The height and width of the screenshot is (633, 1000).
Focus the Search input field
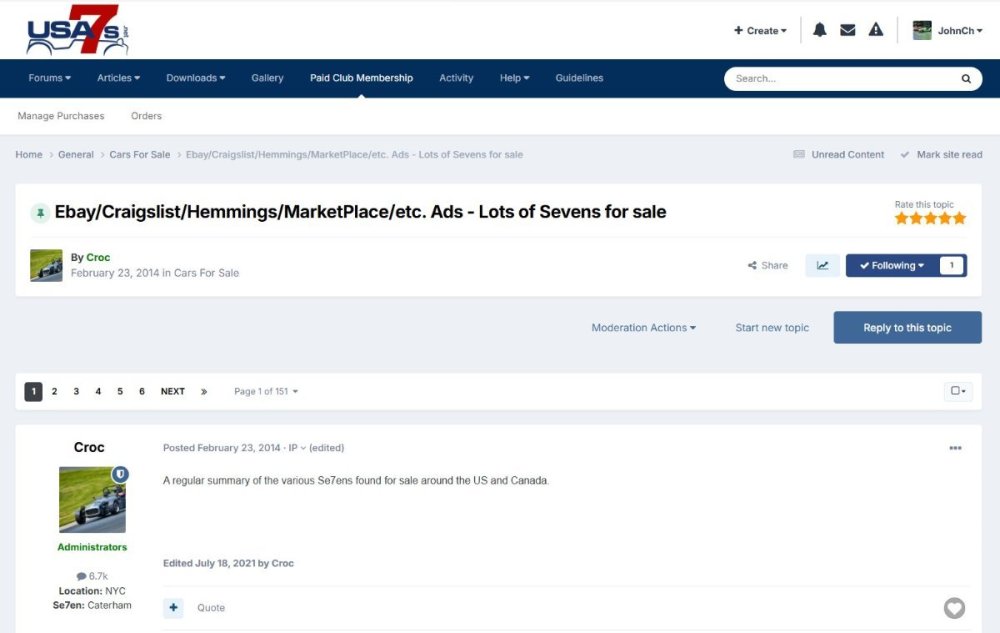(x=840, y=78)
